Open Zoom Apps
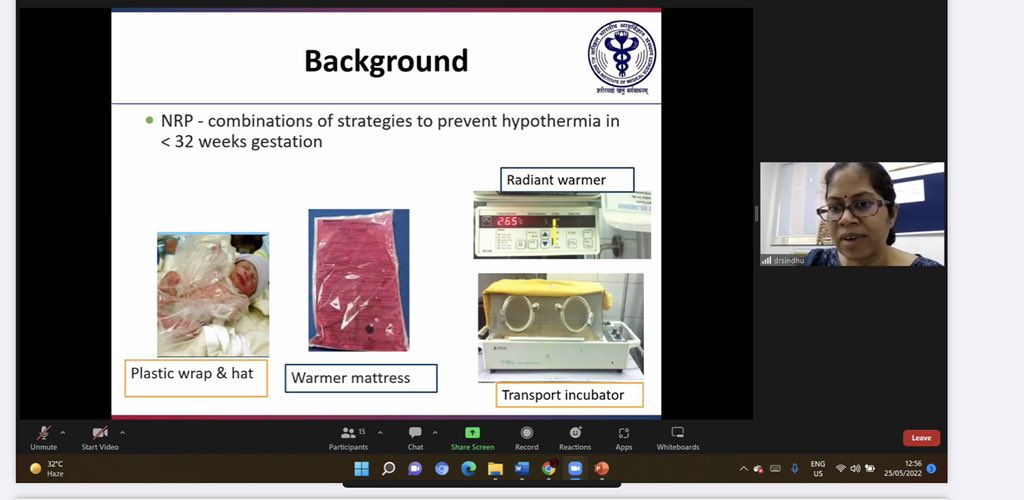 (624, 437)
